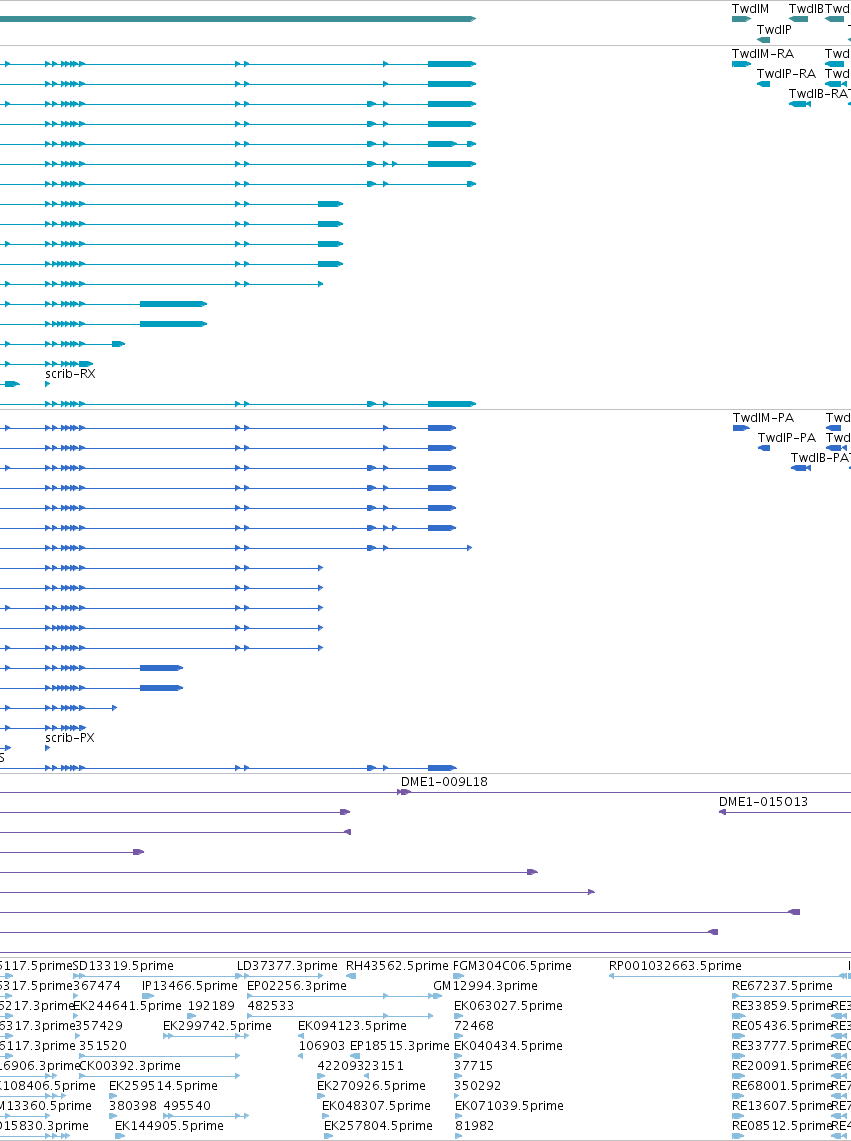Viewport: 851px width, 1141px height.
Task: Click the 495540 feature label
Action: [x=187, y=1105]
